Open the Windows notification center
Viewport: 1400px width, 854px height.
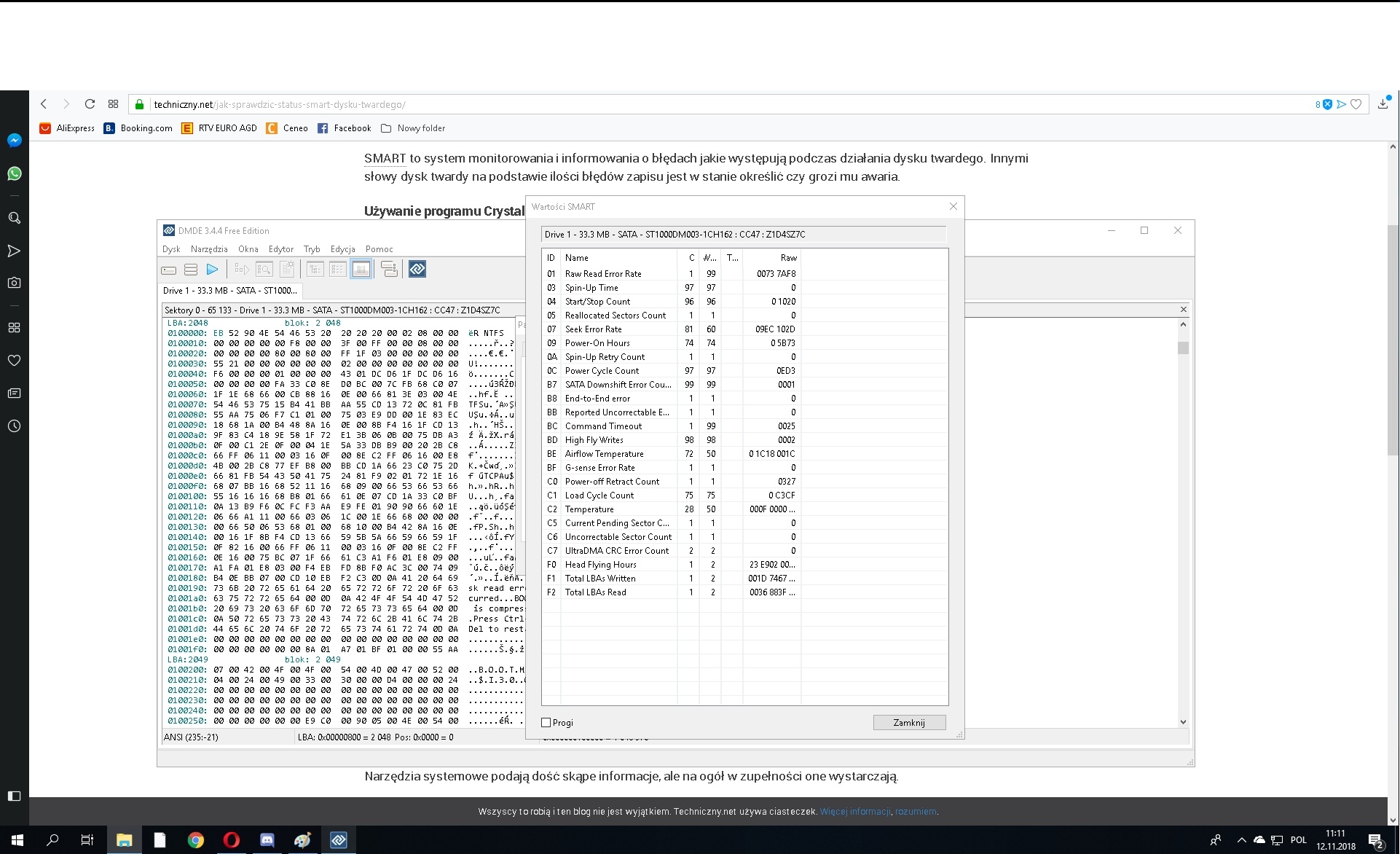coord(1376,841)
